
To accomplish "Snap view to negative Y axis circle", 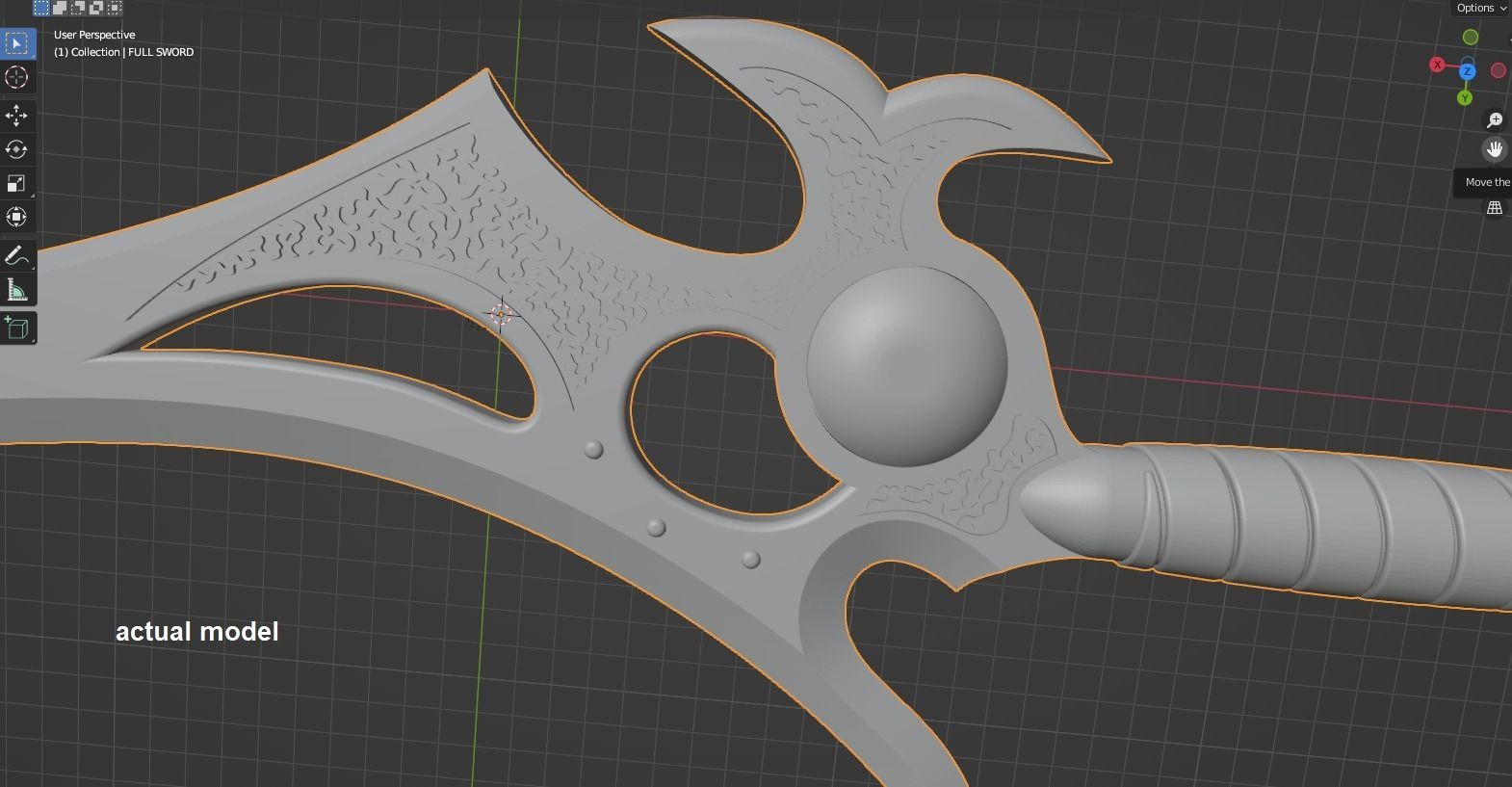I will [1471, 37].
